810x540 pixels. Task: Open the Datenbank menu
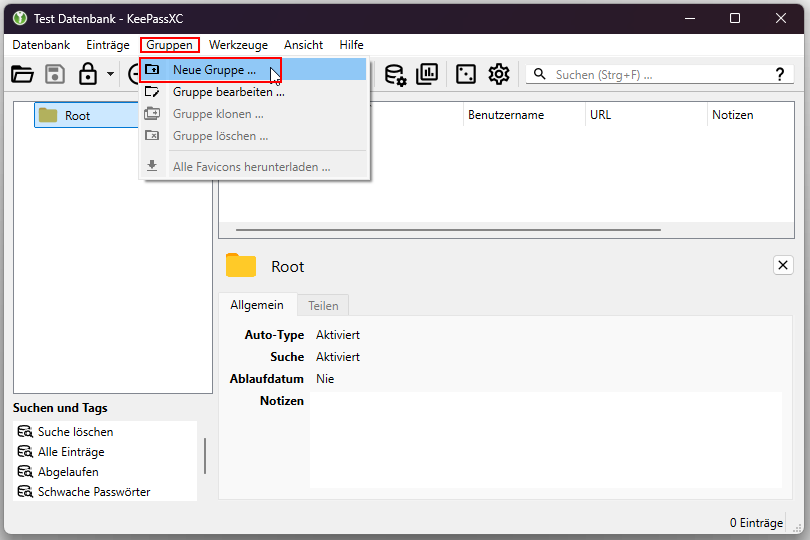pyautogui.click(x=41, y=45)
